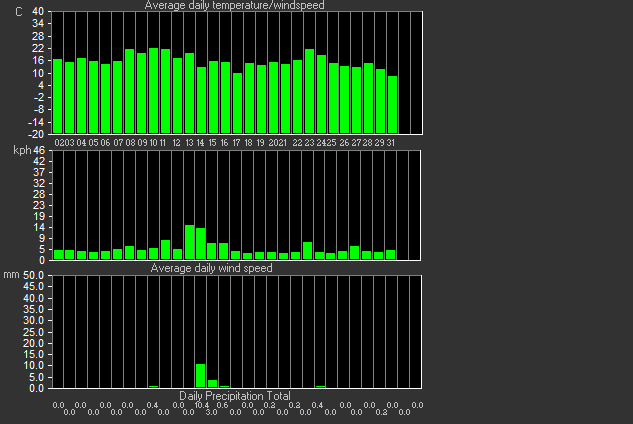Click the temperature bar for day 12

(178, 95)
